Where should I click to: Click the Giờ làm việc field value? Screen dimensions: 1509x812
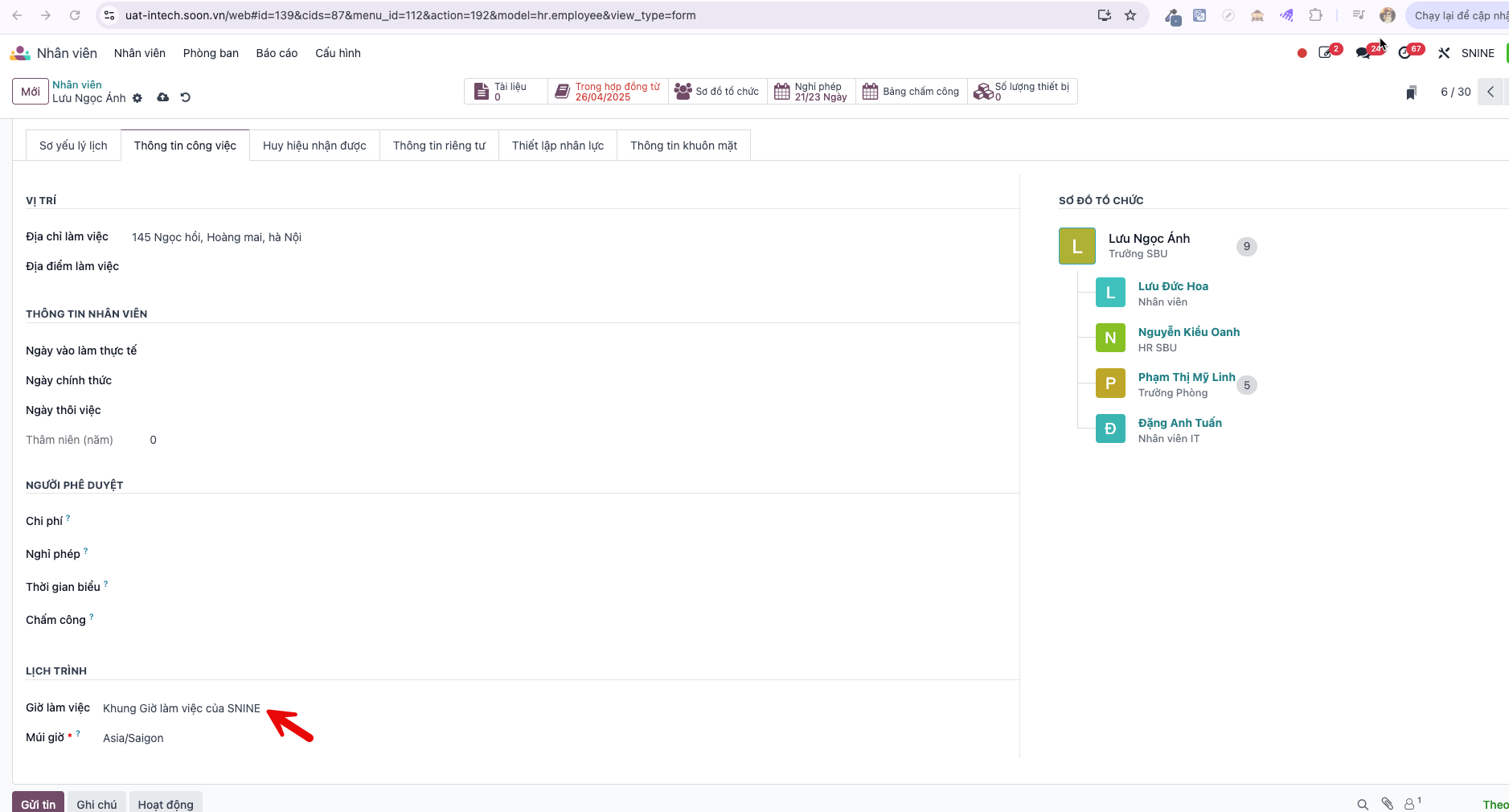[182, 708]
